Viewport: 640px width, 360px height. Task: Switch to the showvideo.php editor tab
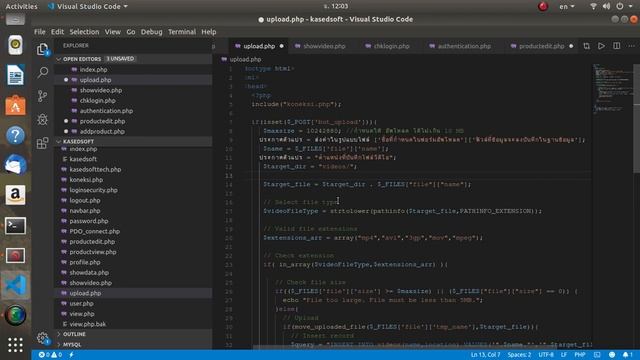coord(320,46)
